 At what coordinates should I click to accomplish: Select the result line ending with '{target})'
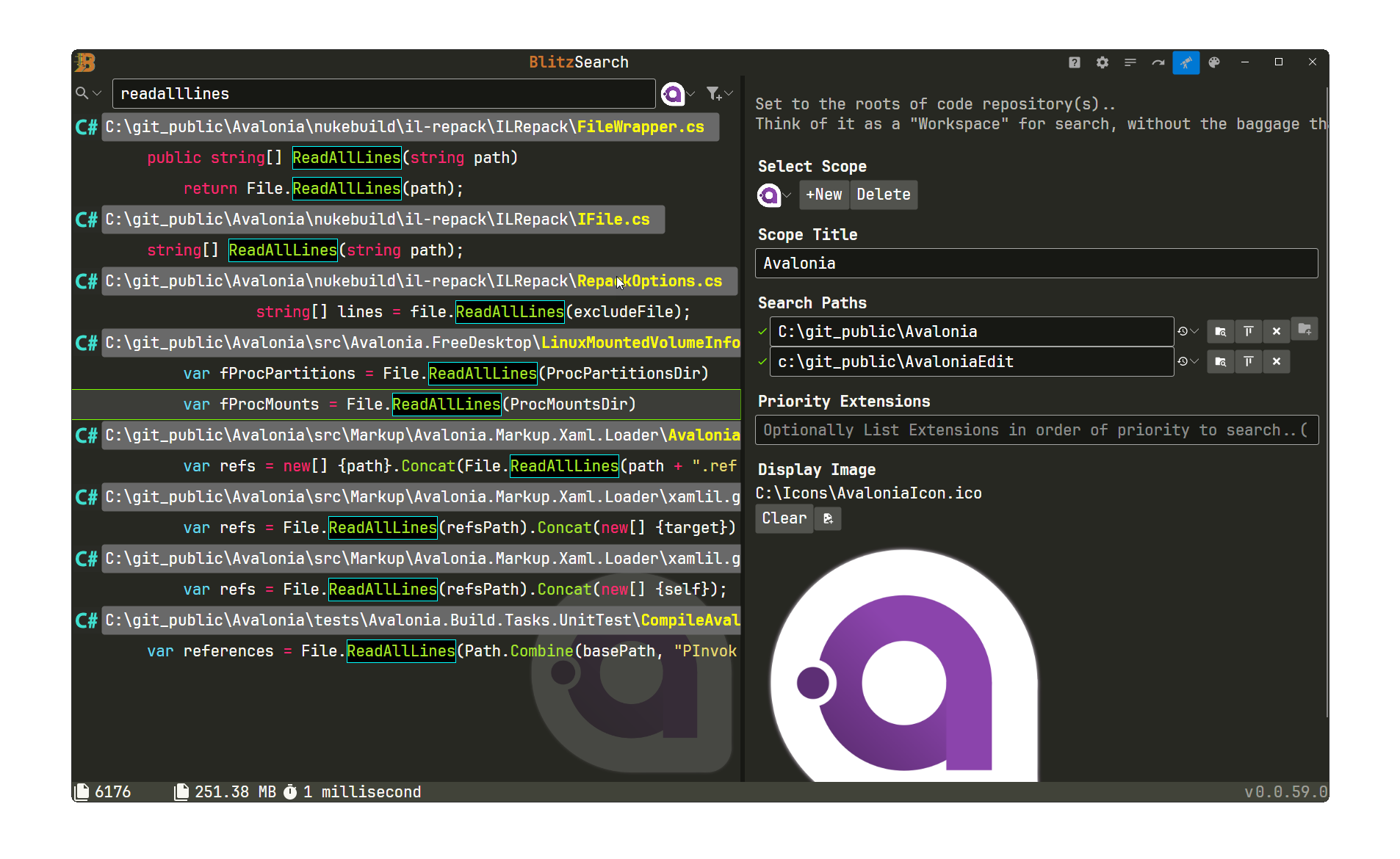click(x=406, y=528)
